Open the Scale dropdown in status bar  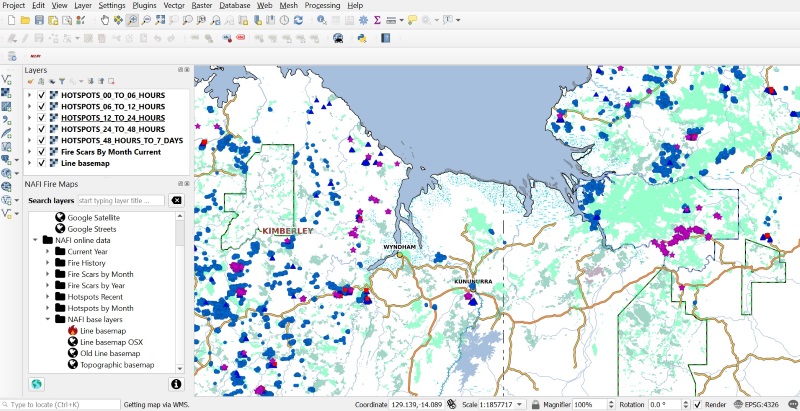[519, 405]
